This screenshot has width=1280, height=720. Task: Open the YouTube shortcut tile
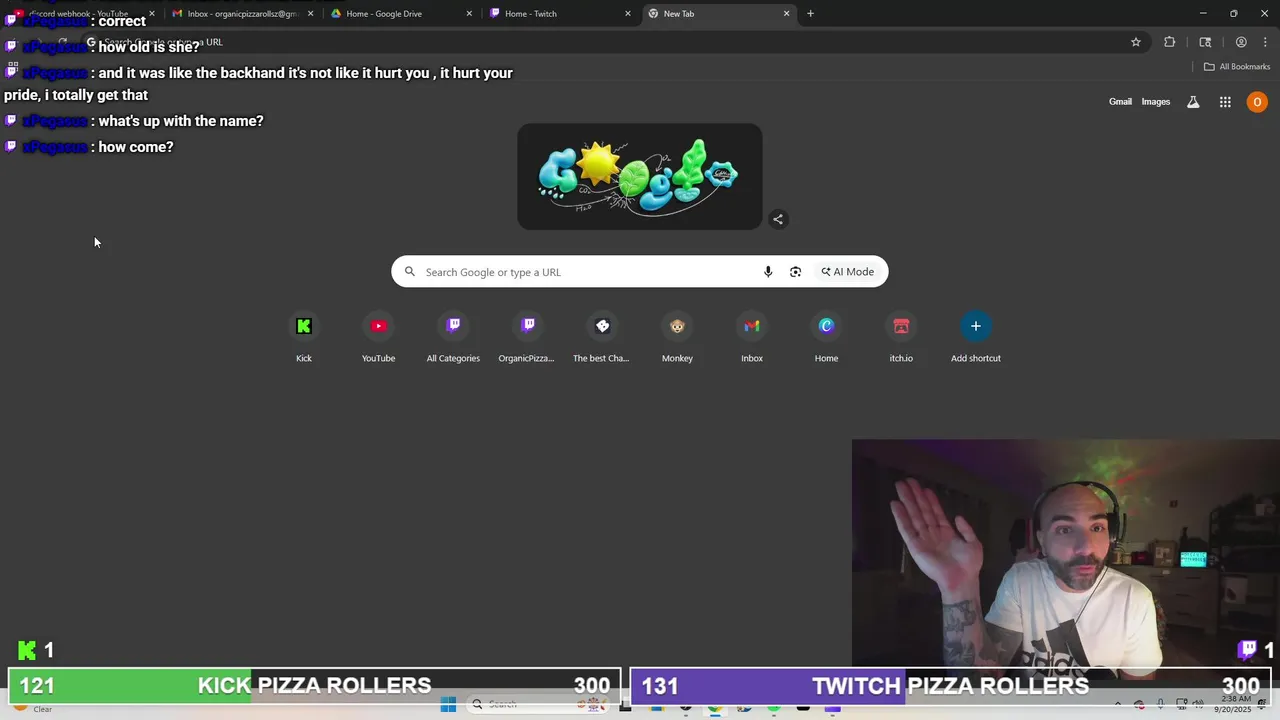click(378, 338)
